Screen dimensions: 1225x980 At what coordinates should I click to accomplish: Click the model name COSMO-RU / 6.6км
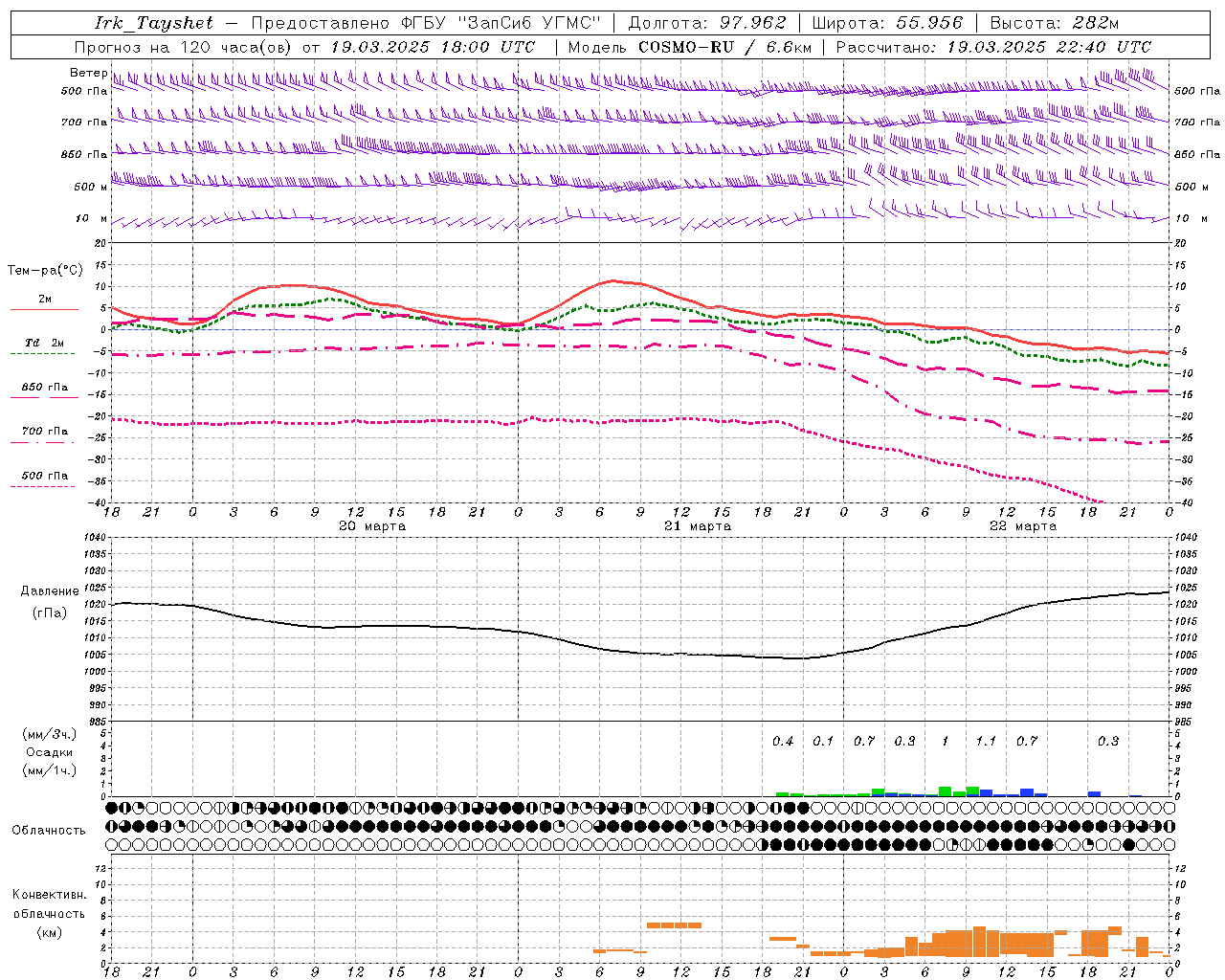coord(724,47)
